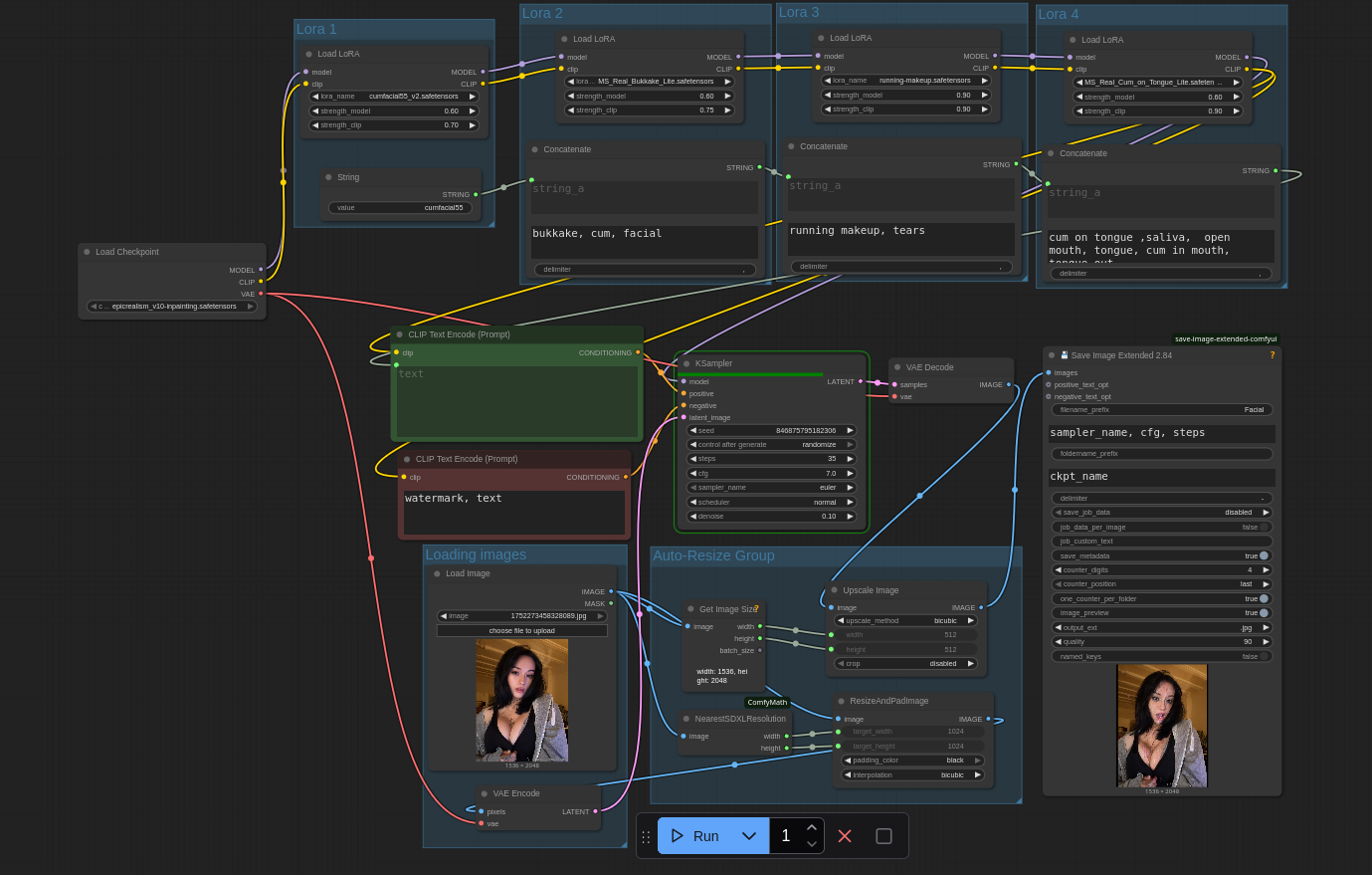The image size is (1372, 875).
Task: Collapse the KSampler node via its title dot
Action: [x=686, y=363]
